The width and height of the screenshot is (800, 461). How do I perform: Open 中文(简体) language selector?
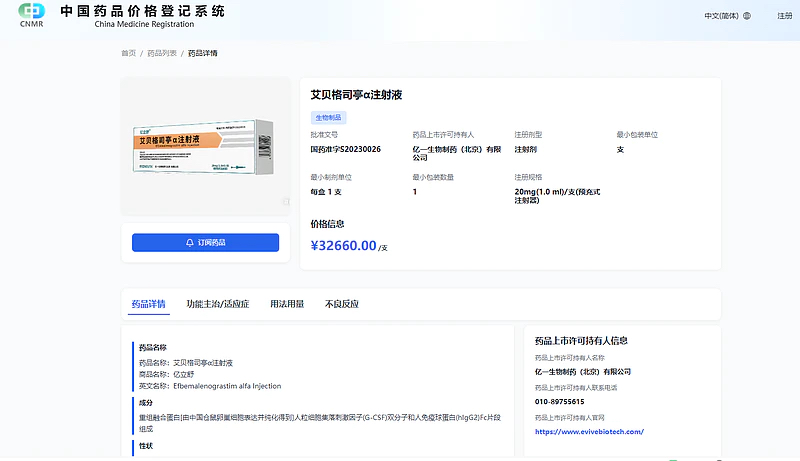tap(728, 16)
